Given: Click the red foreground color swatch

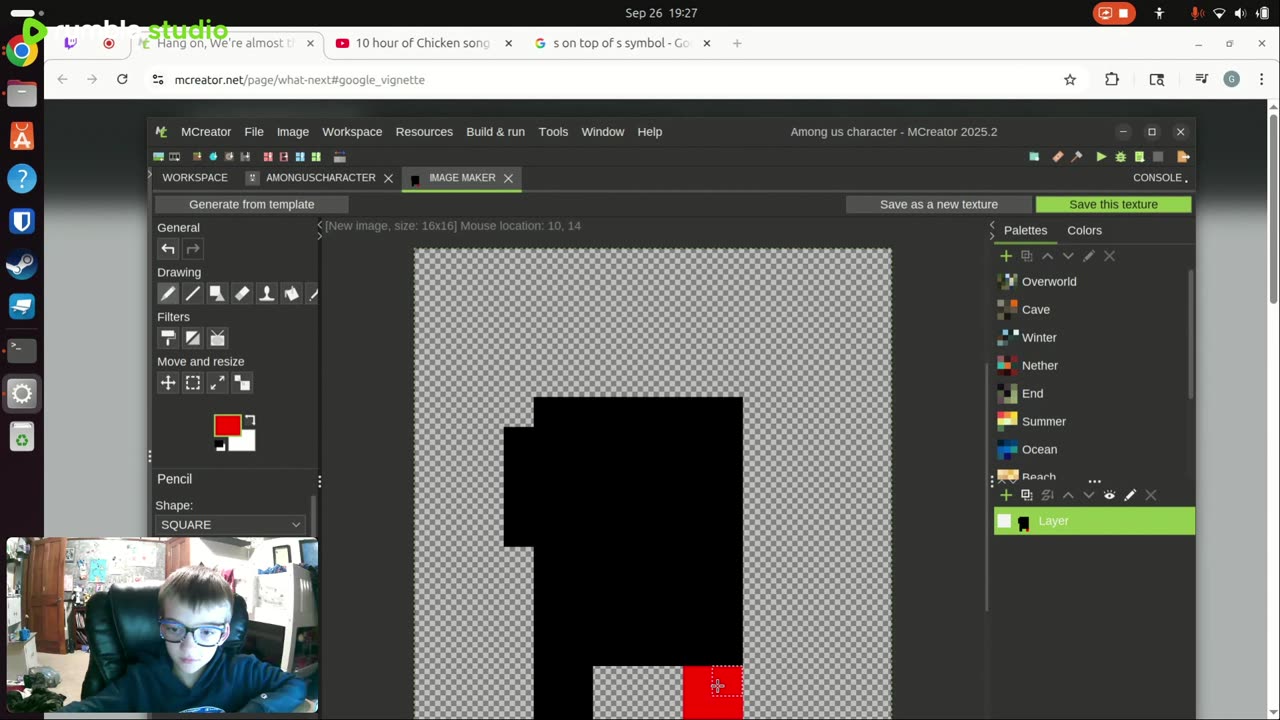Looking at the screenshot, I should (x=227, y=426).
